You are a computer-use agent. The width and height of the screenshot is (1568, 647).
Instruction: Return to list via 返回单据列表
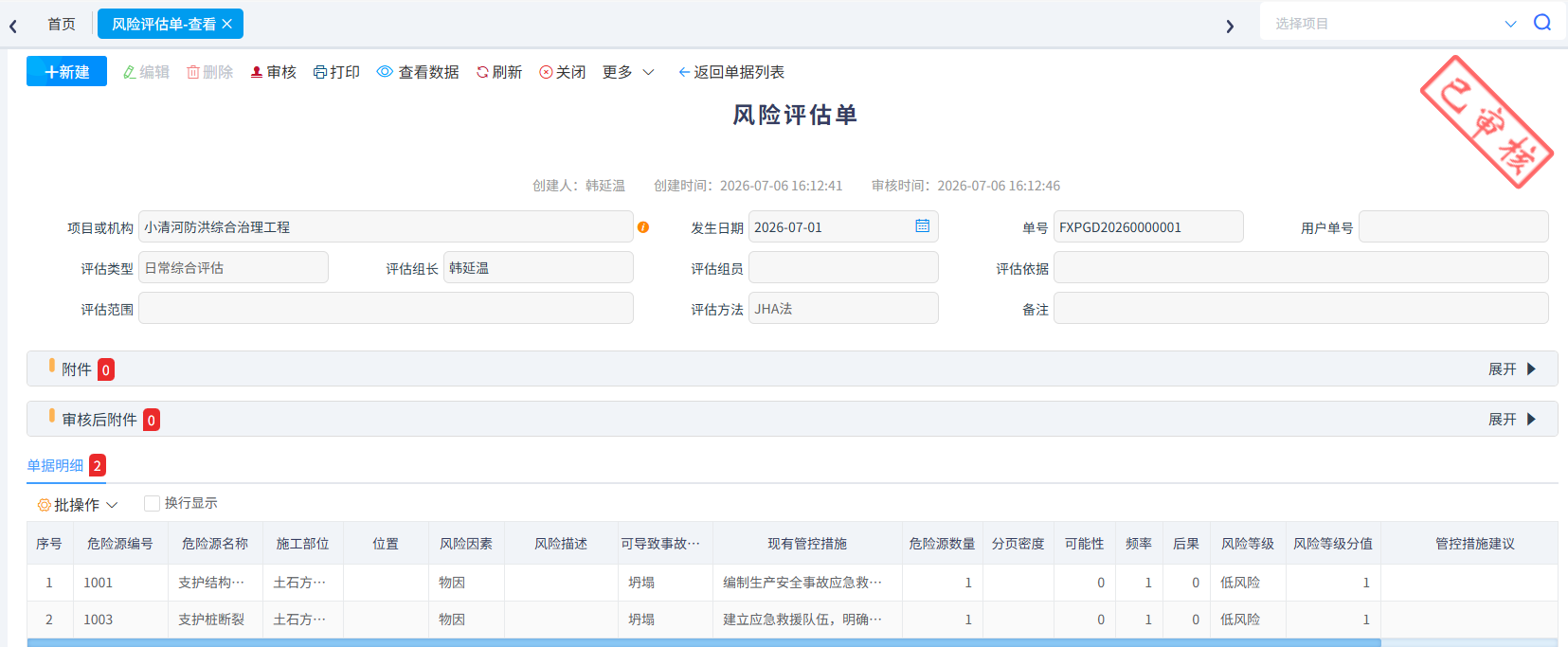click(x=730, y=72)
